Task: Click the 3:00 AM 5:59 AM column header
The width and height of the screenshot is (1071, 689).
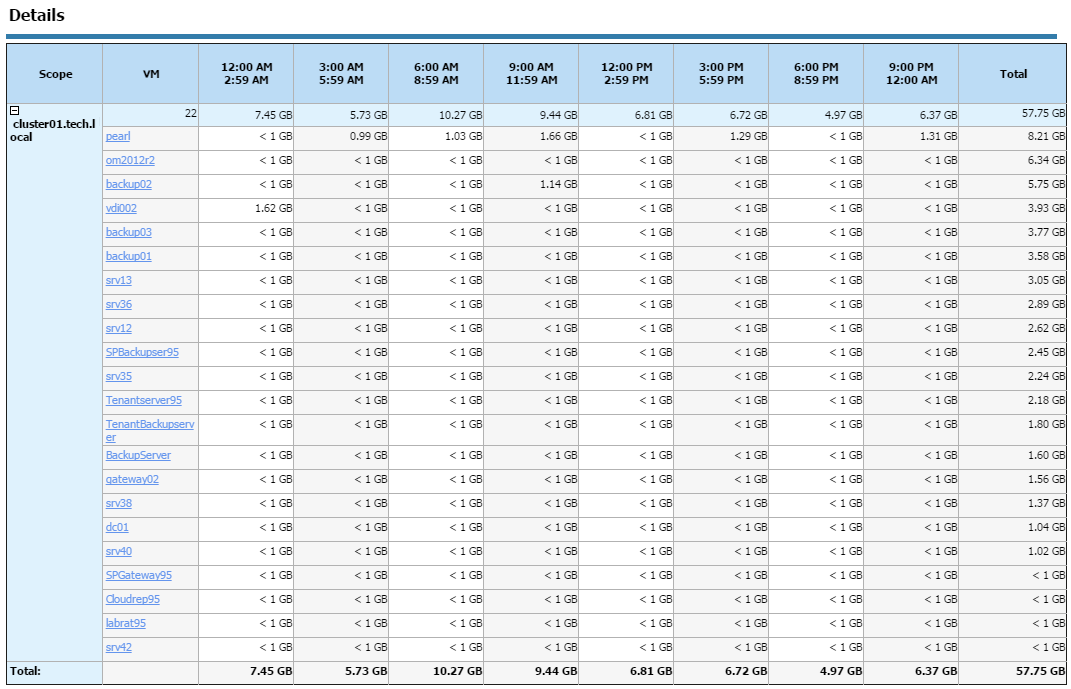Action: tap(341, 74)
